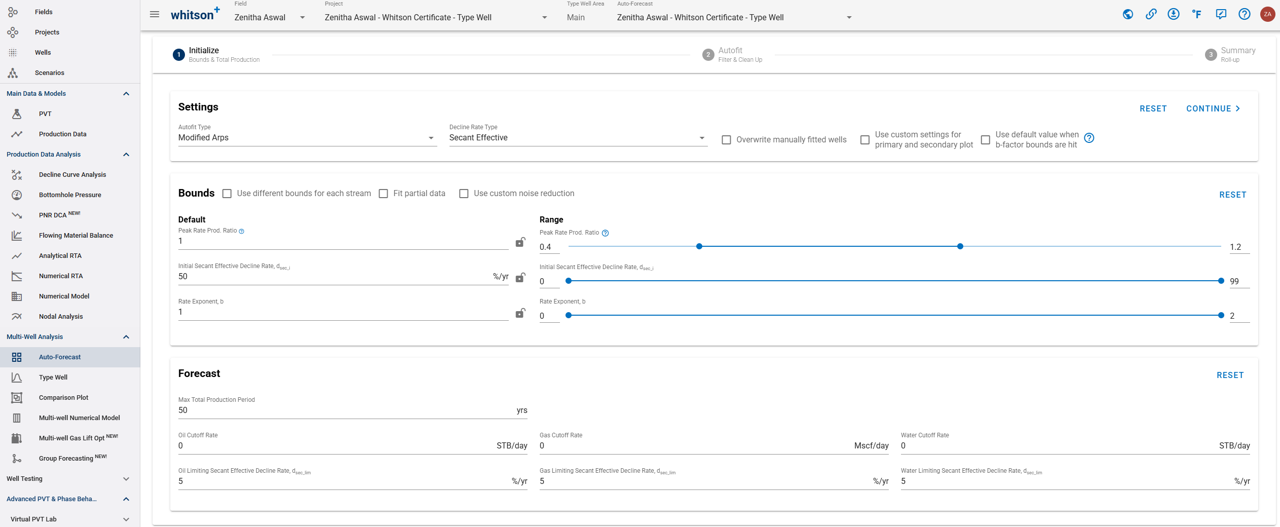
Task: Expand the Virtual PVT Lab section
Action: 126,519
